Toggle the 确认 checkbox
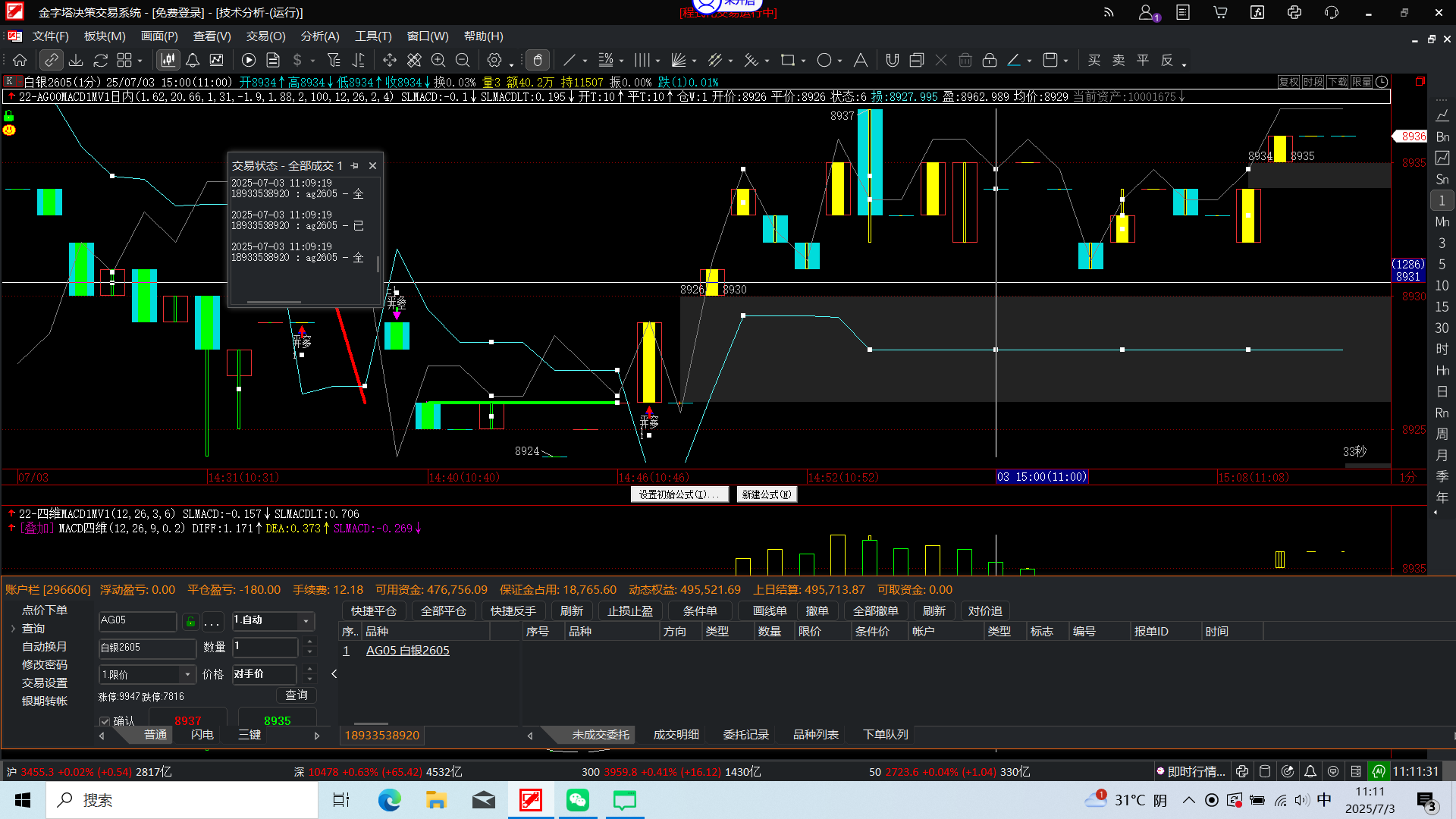Image resolution: width=1456 pixels, height=819 pixels. 105,721
